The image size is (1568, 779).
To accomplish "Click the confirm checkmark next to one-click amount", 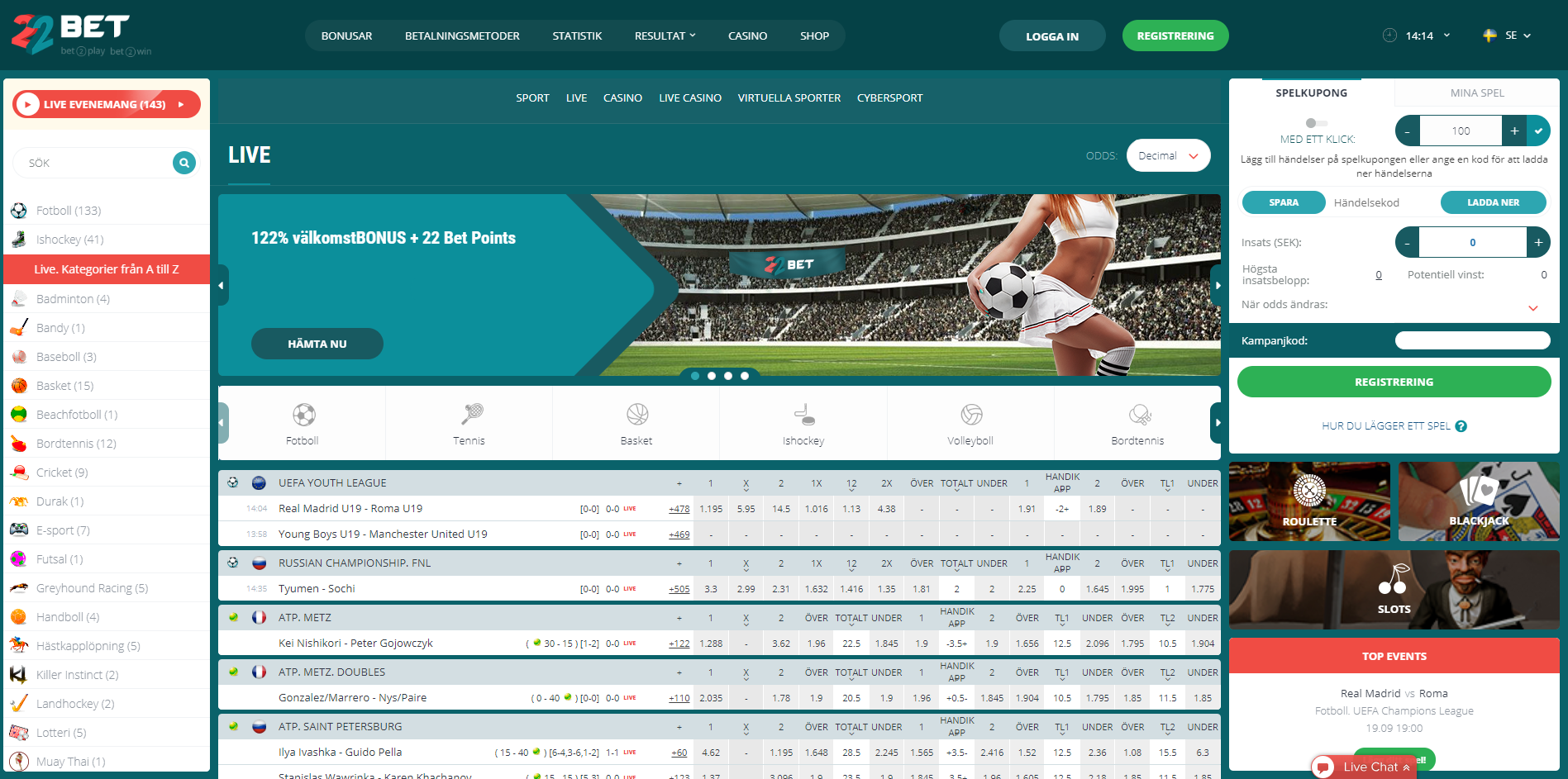I will pos(1538,131).
